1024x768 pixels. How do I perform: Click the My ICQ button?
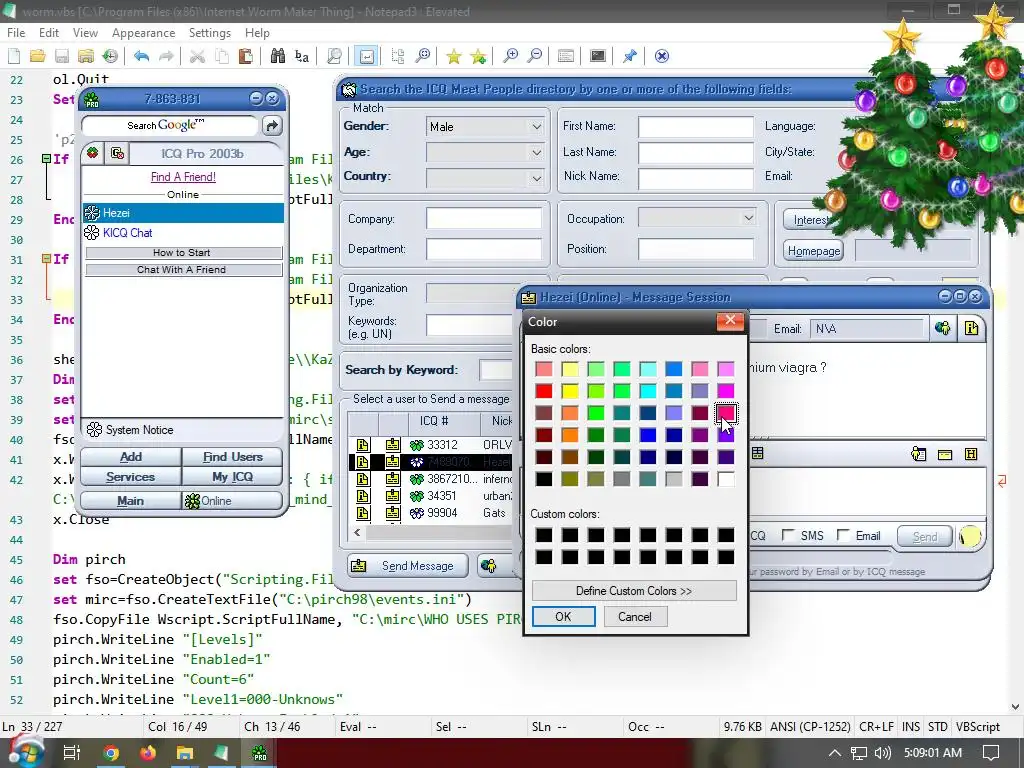(232, 477)
